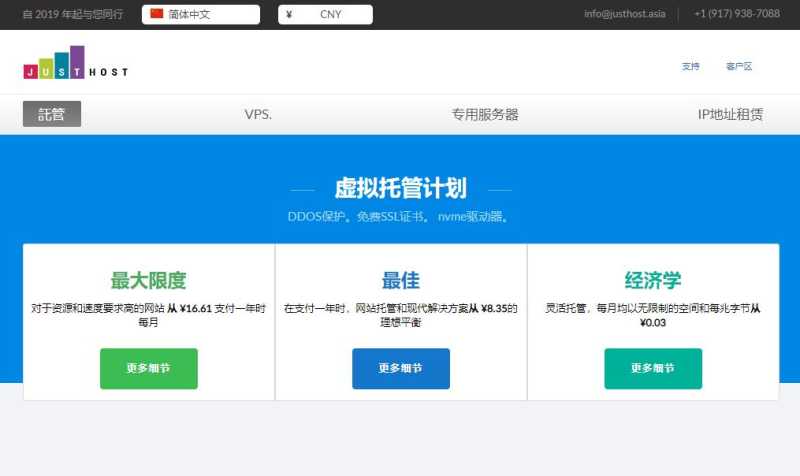Open the 支持 support link

(x=690, y=66)
